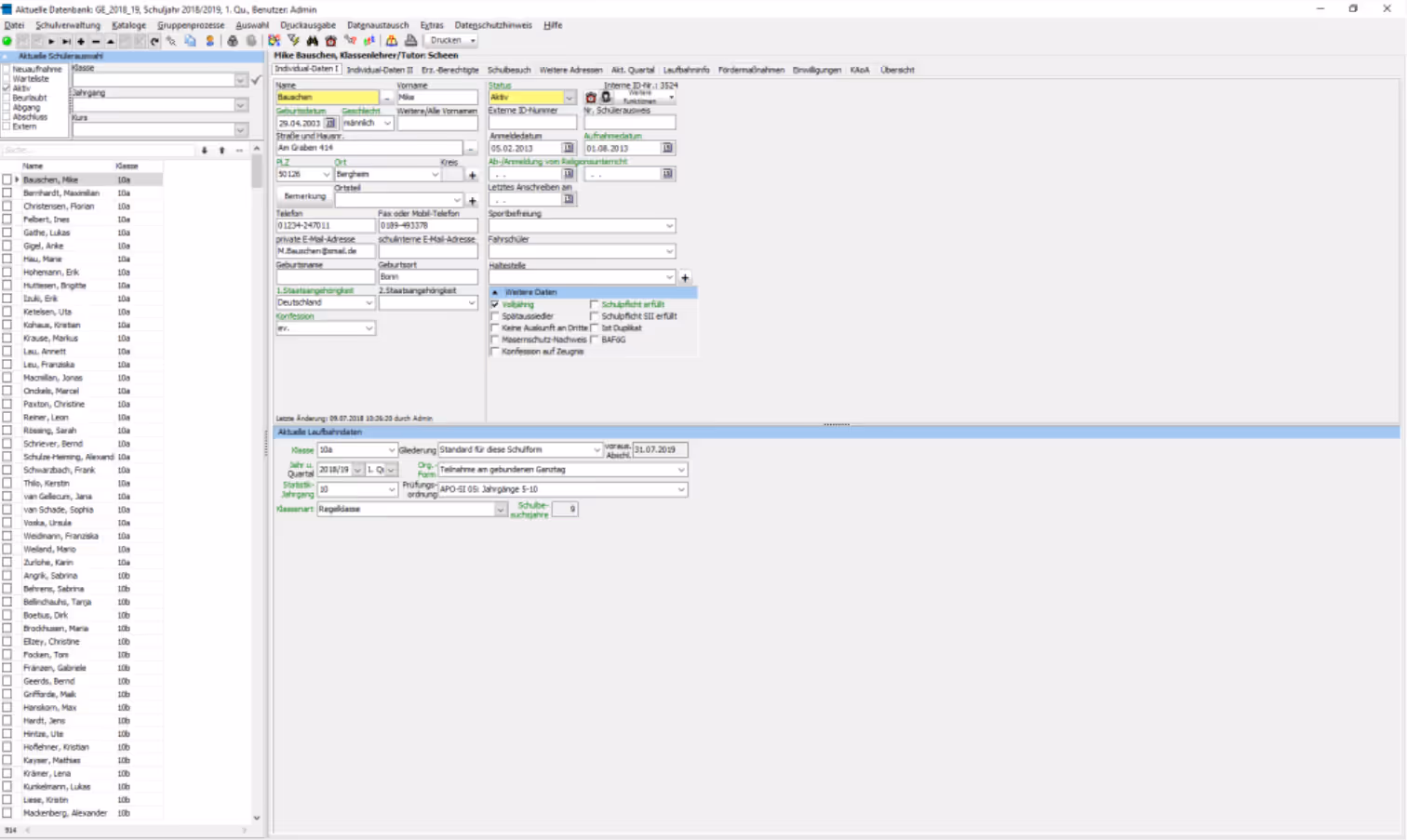Viewport: 1407px width, 840px height.
Task: Open the Klasse filter dropdown
Action: point(241,80)
